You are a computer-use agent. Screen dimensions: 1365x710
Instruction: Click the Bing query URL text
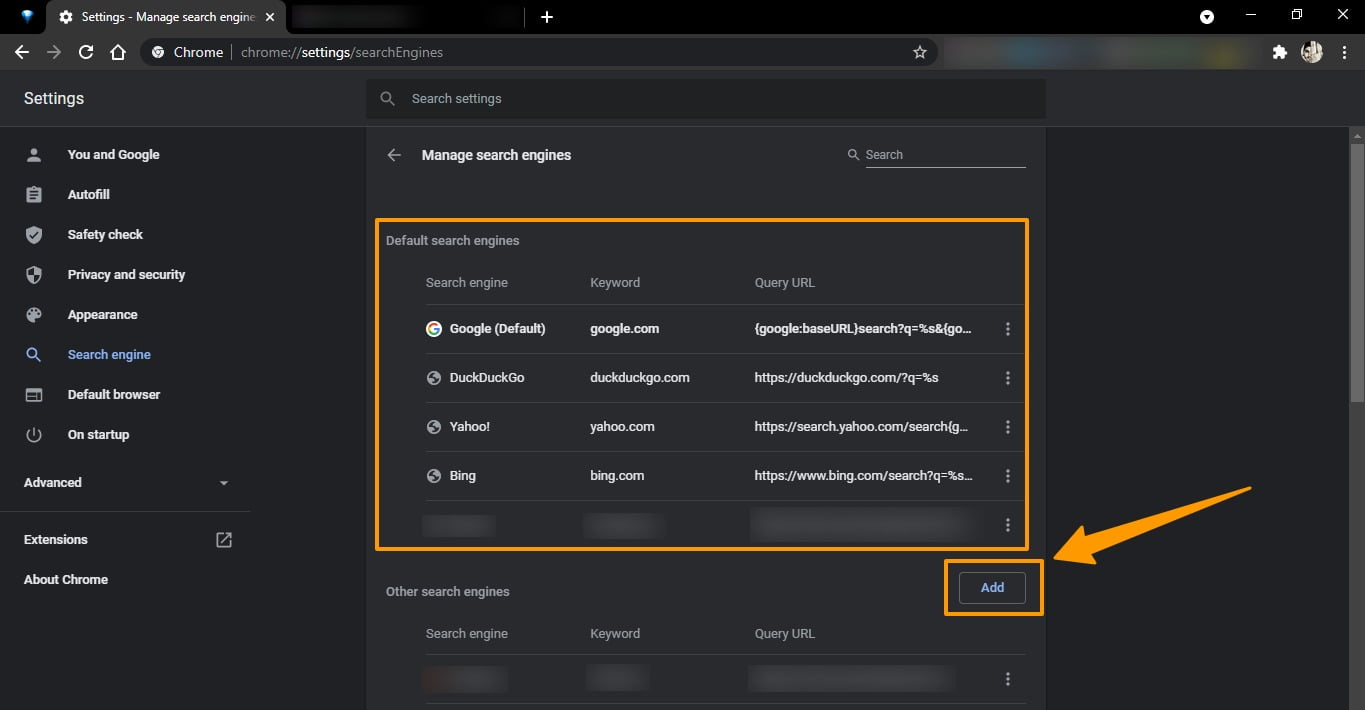tap(863, 476)
